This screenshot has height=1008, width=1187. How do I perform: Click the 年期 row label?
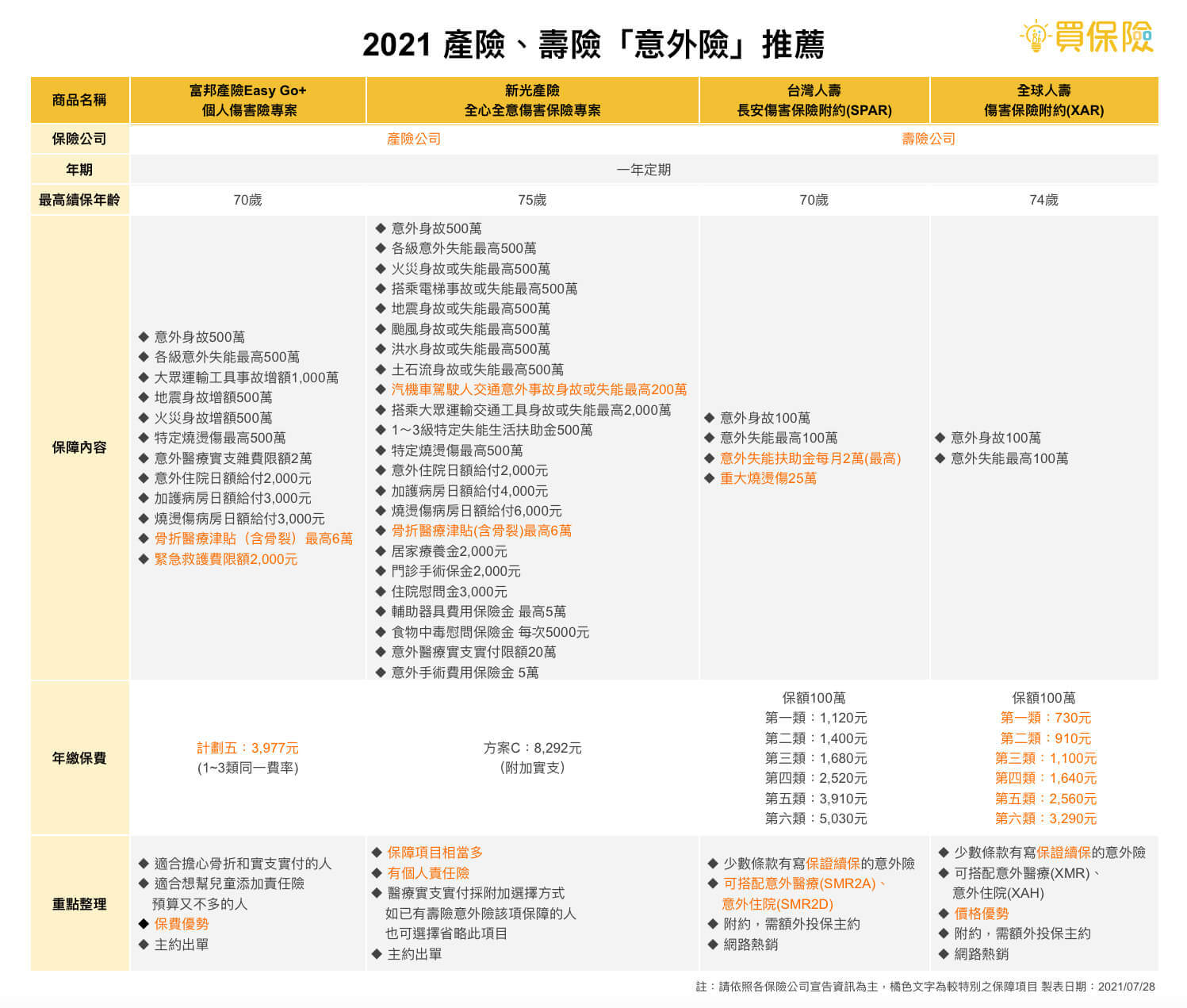click(x=79, y=170)
